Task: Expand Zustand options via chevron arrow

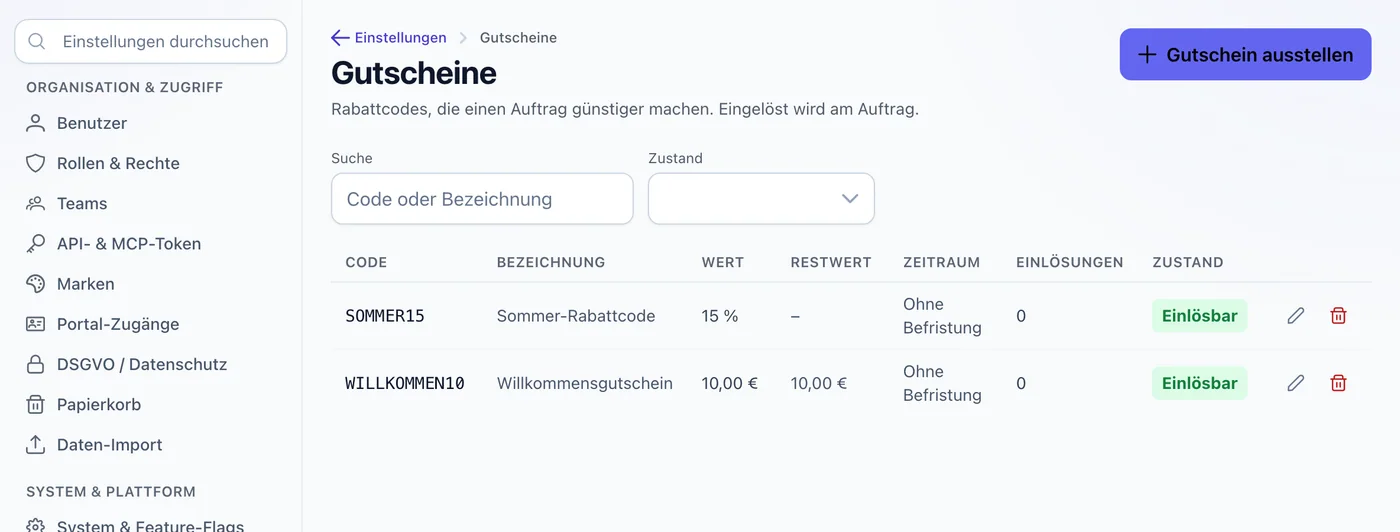Action: pyautogui.click(x=850, y=199)
